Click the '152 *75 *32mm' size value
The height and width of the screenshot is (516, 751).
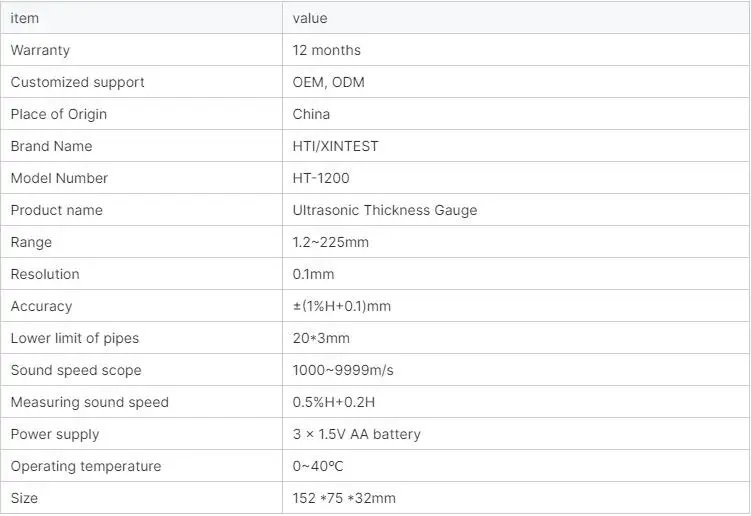344,498
